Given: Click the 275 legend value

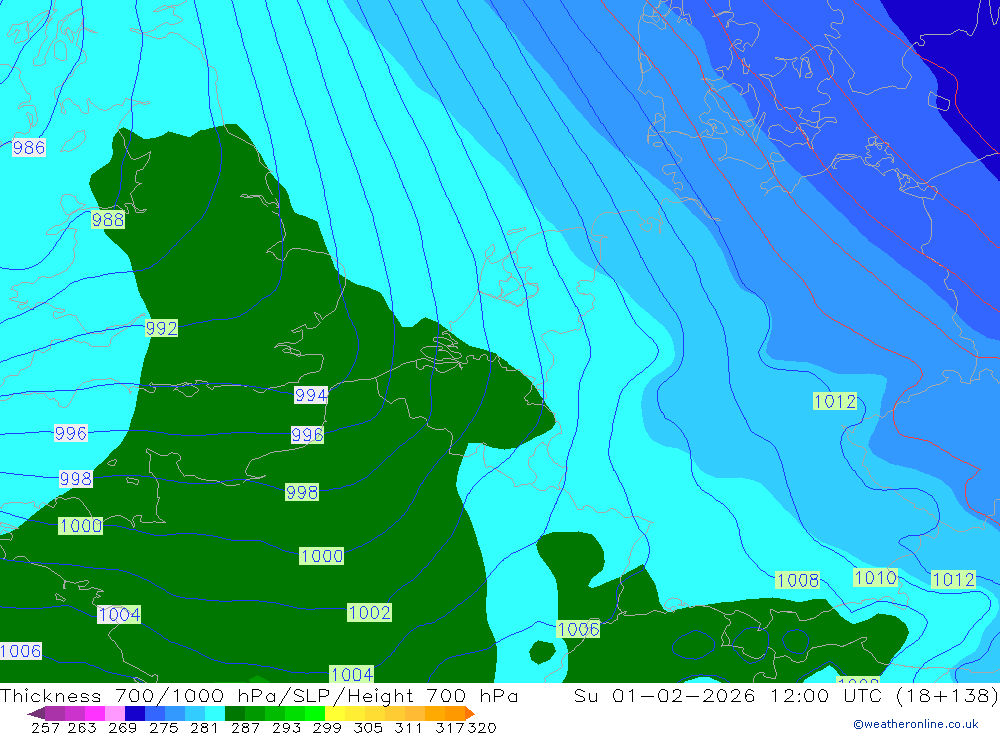Looking at the screenshot, I should click(163, 727).
